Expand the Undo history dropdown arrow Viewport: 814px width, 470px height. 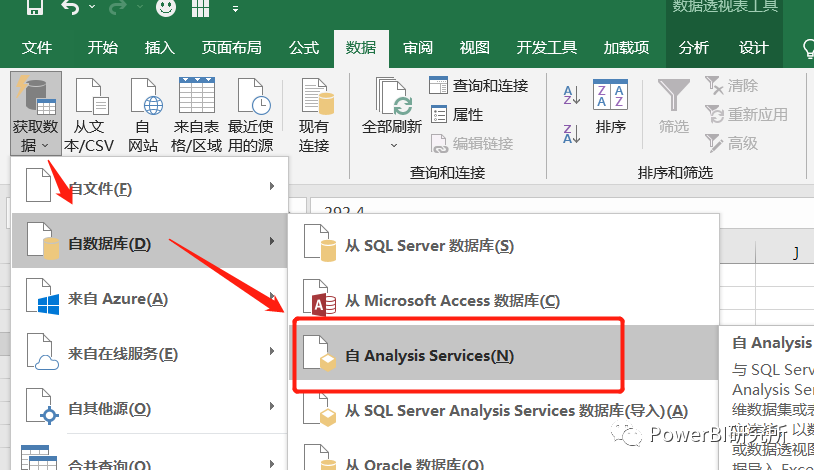(93, 10)
